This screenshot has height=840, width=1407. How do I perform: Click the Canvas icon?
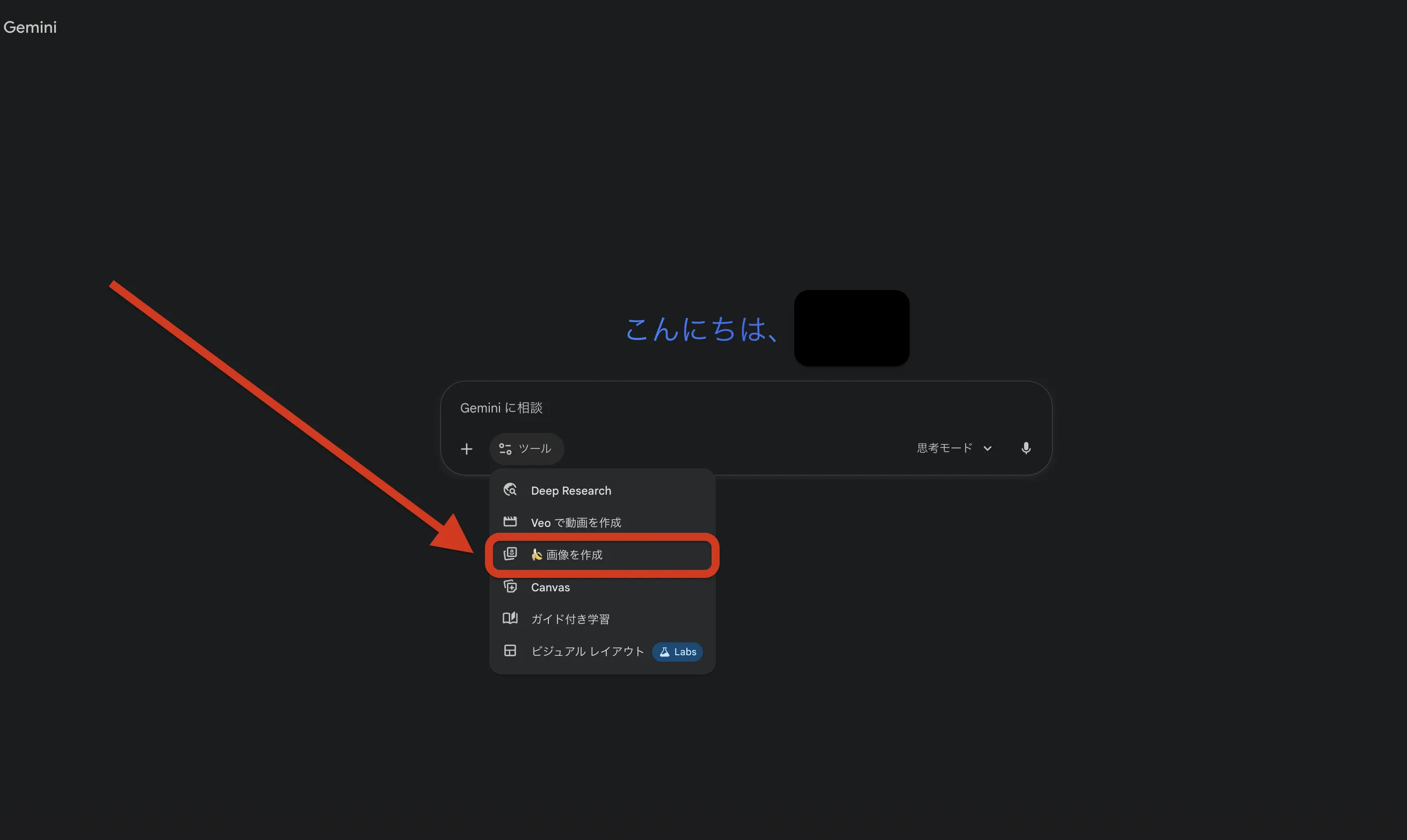click(510, 586)
